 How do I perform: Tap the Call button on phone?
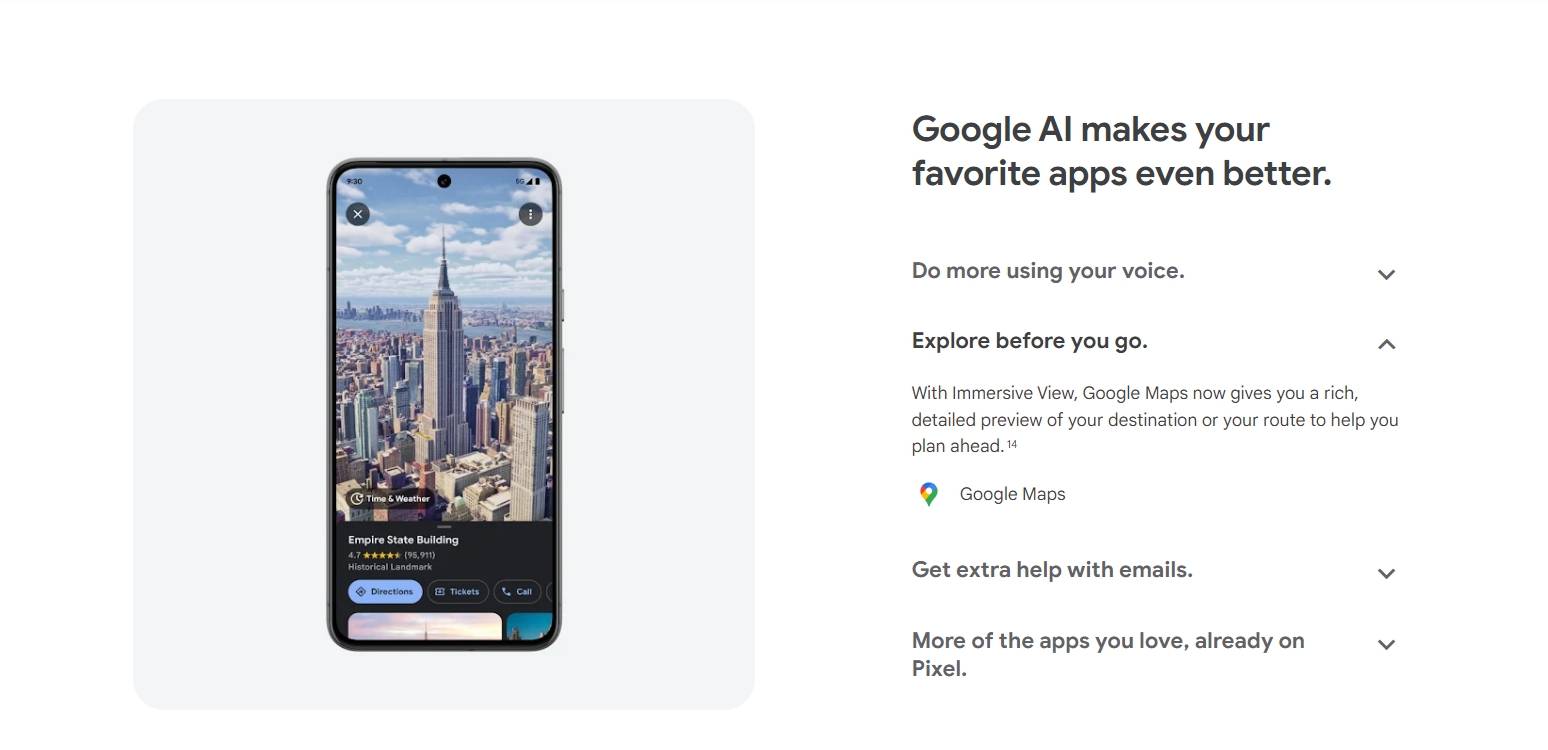[517, 592]
